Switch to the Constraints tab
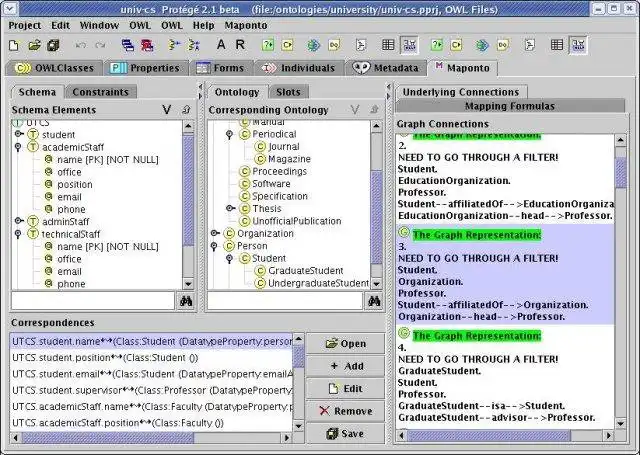The height and width of the screenshot is (455, 640). click(100, 92)
